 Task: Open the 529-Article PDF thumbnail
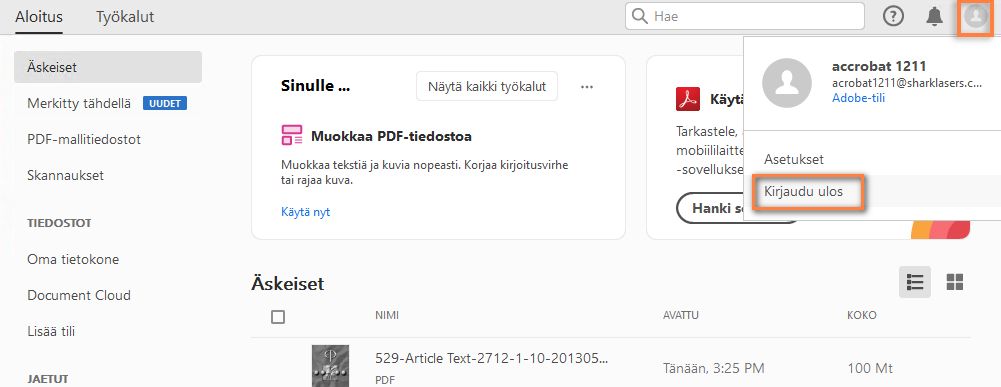point(330,366)
